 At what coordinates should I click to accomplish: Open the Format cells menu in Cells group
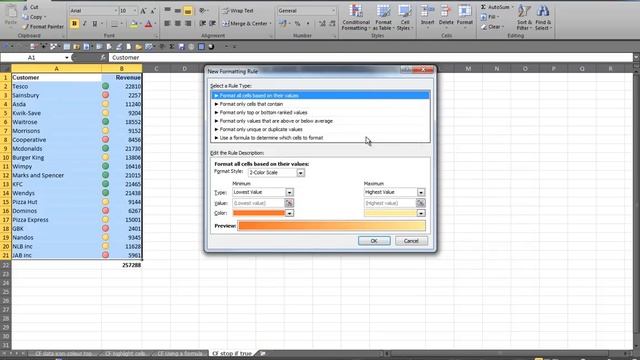click(464, 16)
